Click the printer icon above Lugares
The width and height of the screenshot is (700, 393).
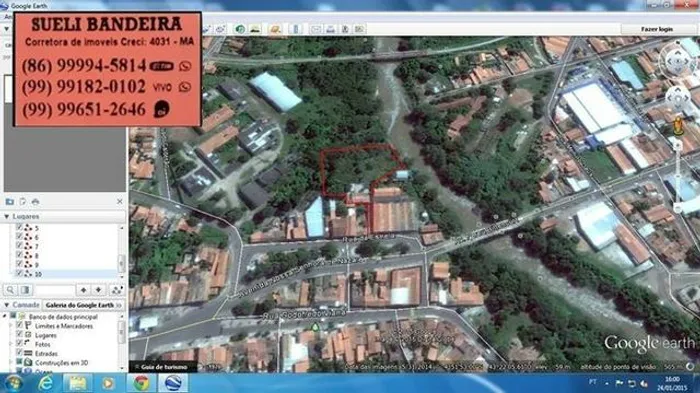tap(36, 202)
